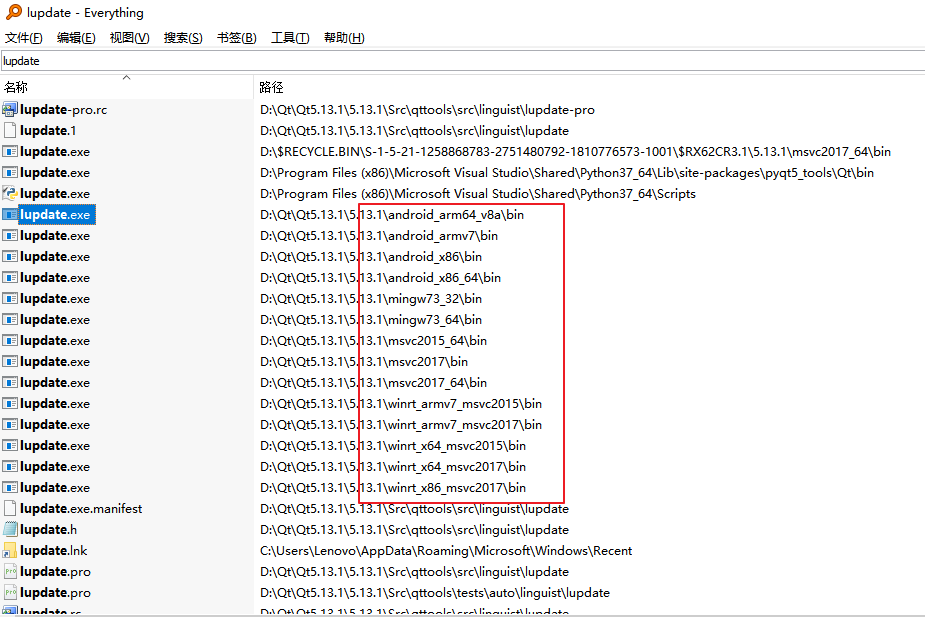Open the 工具(T) menu
The height and width of the screenshot is (617, 925).
tap(289, 38)
